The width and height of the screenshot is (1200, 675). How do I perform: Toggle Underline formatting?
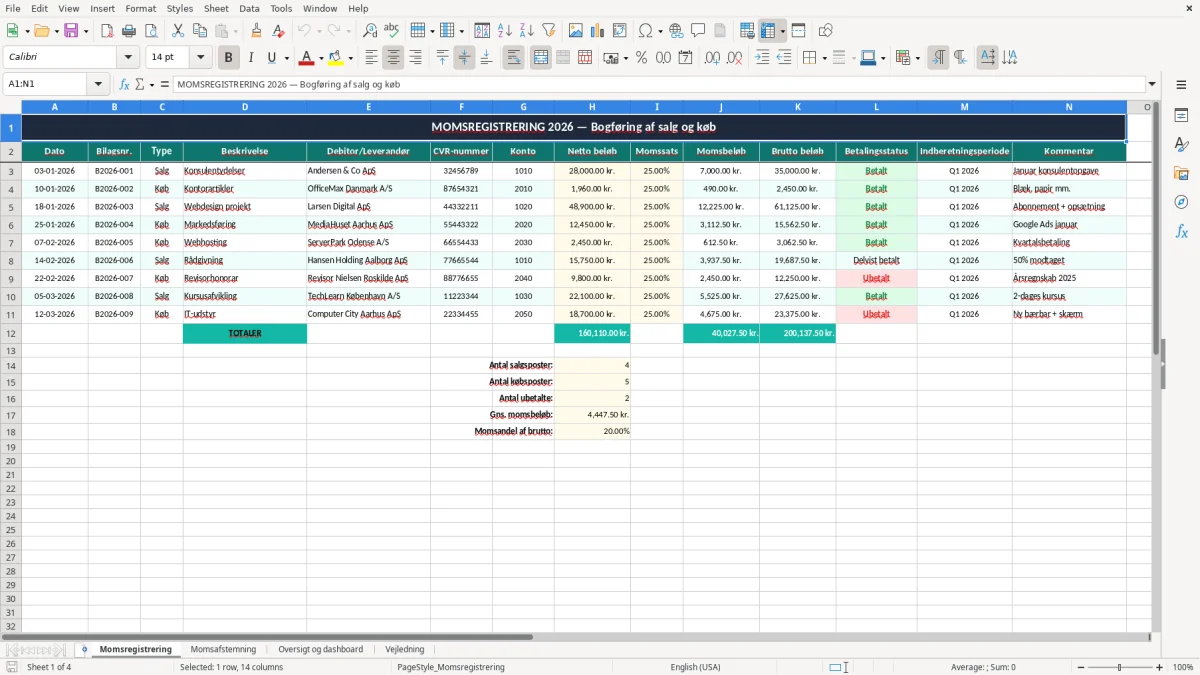271,58
